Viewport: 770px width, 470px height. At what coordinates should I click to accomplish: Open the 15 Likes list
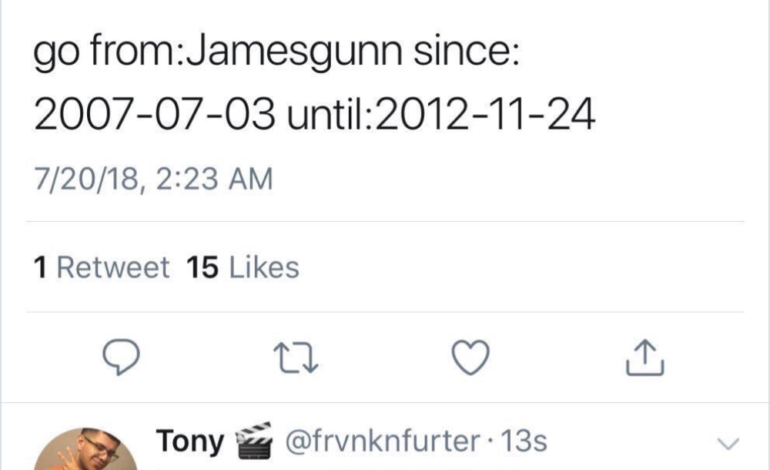pyautogui.click(x=242, y=268)
